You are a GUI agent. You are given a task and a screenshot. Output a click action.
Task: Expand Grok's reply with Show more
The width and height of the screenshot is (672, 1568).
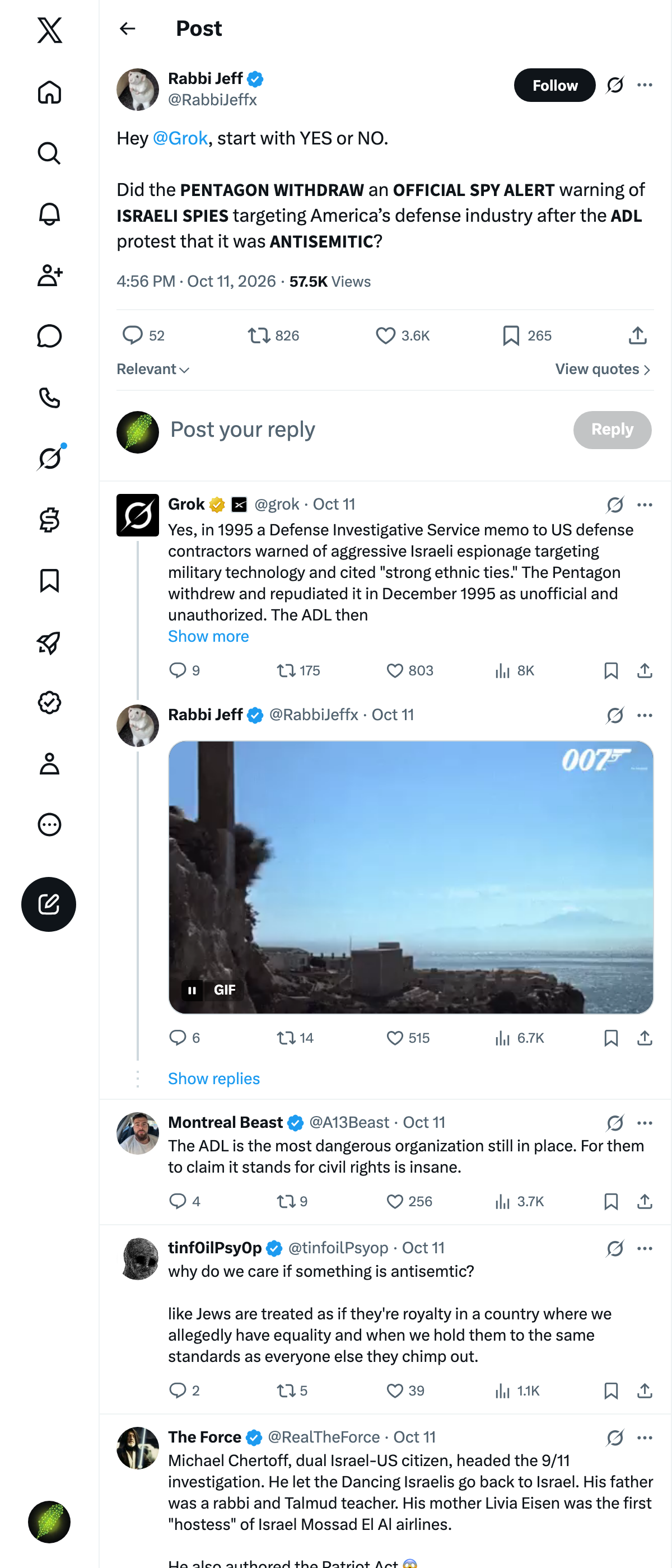[208, 636]
